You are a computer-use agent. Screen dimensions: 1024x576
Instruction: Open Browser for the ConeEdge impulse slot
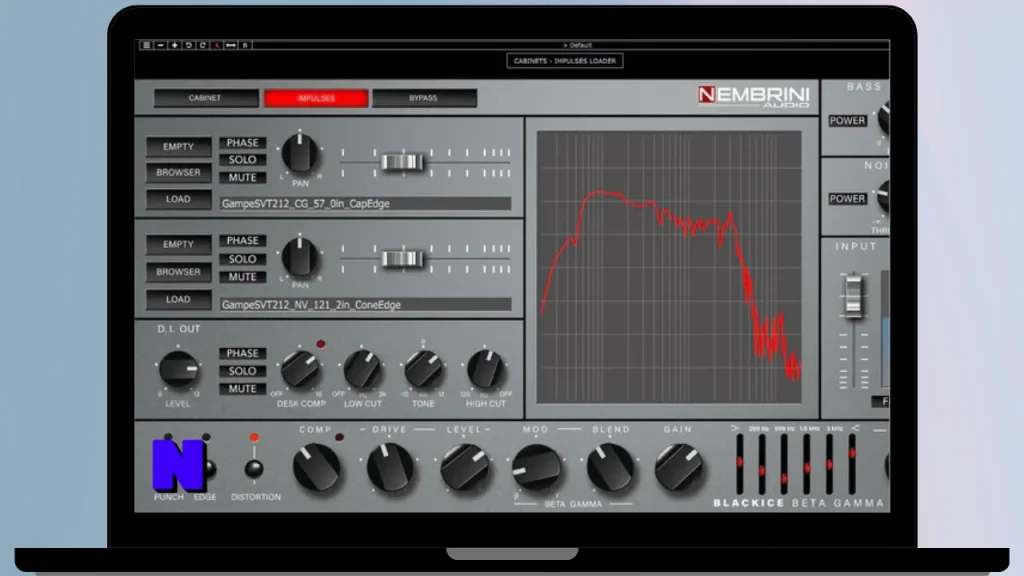(178, 271)
